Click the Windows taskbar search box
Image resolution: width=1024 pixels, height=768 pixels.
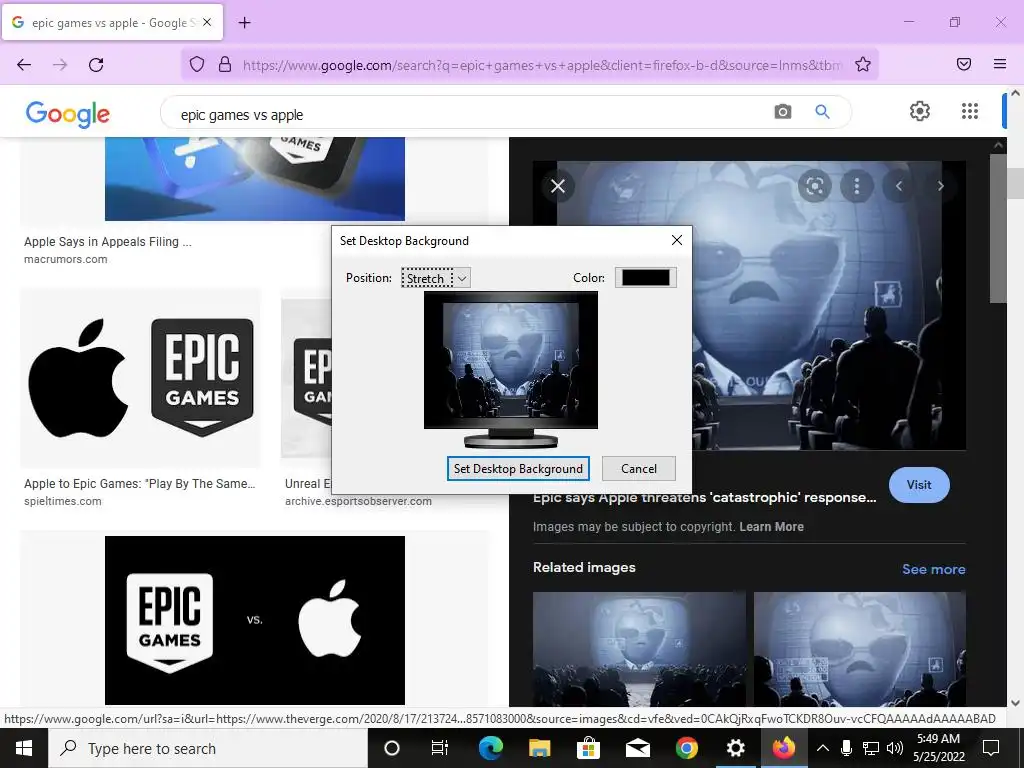click(x=208, y=748)
